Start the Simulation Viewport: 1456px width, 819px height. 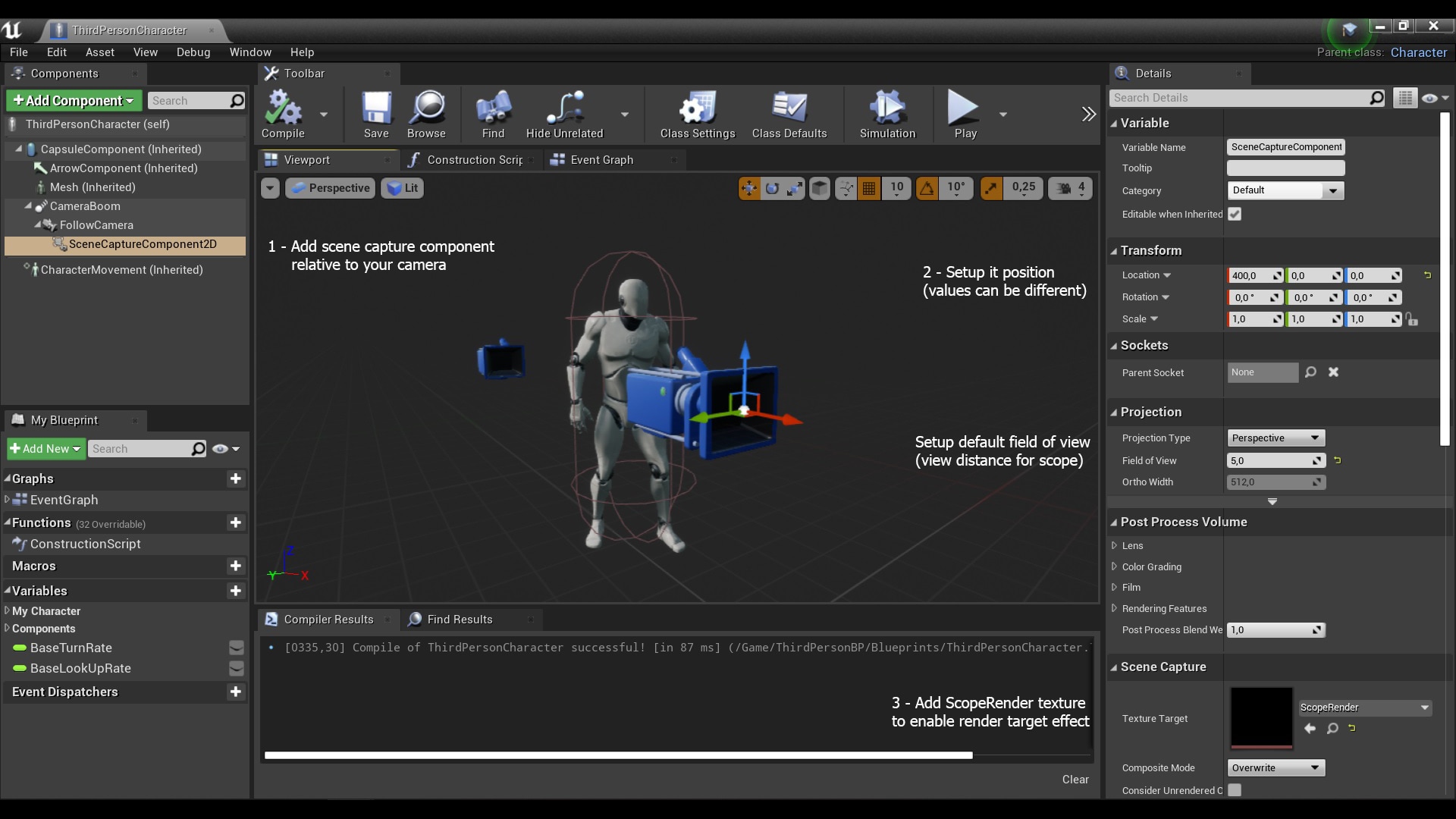pos(886,114)
